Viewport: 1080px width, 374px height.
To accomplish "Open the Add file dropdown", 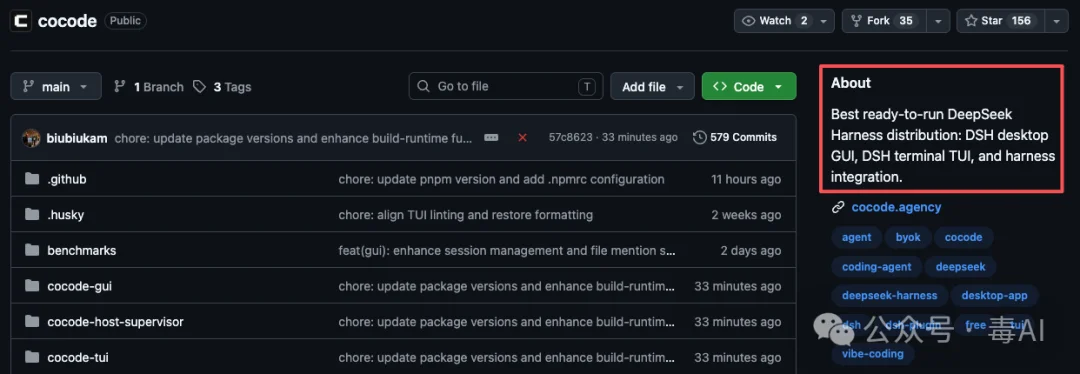I will [x=652, y=87].
